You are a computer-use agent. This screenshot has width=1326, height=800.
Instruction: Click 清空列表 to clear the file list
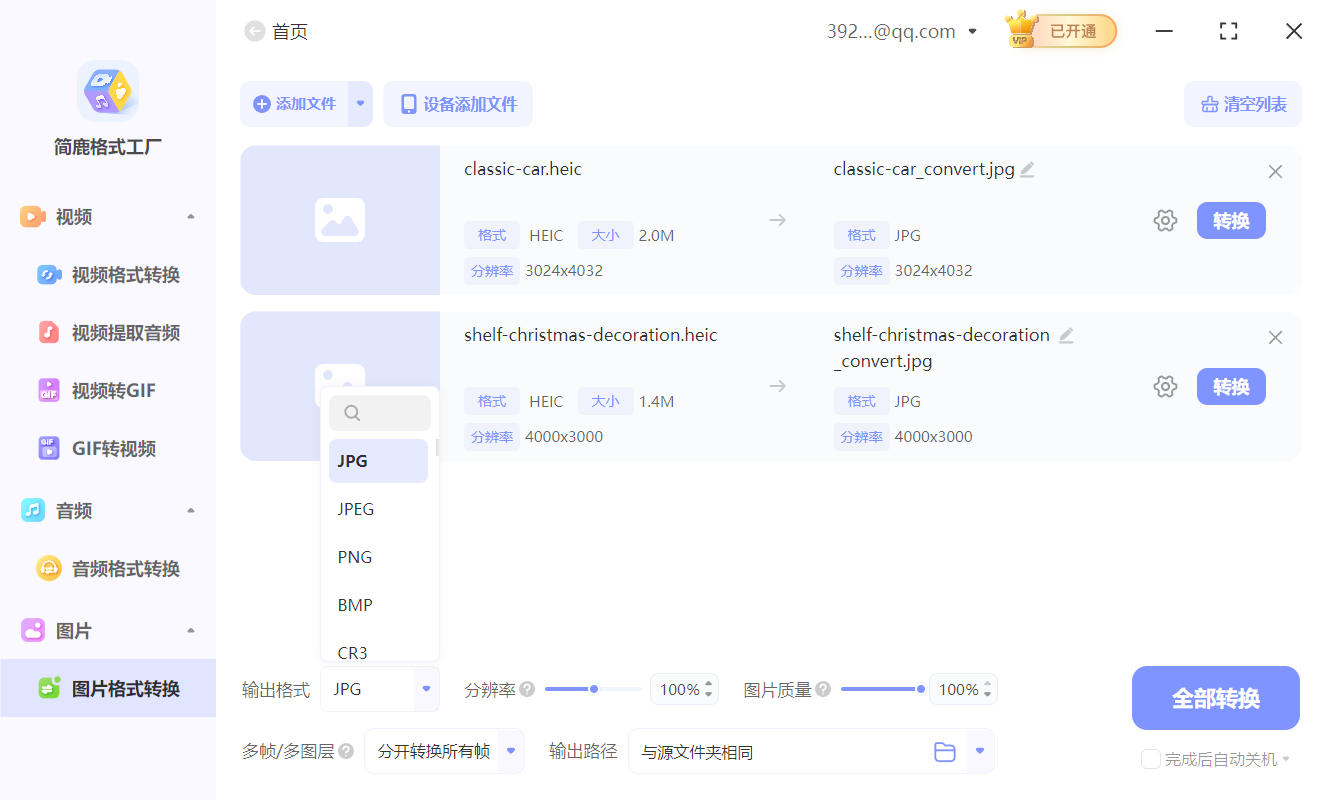point(1242,103)
